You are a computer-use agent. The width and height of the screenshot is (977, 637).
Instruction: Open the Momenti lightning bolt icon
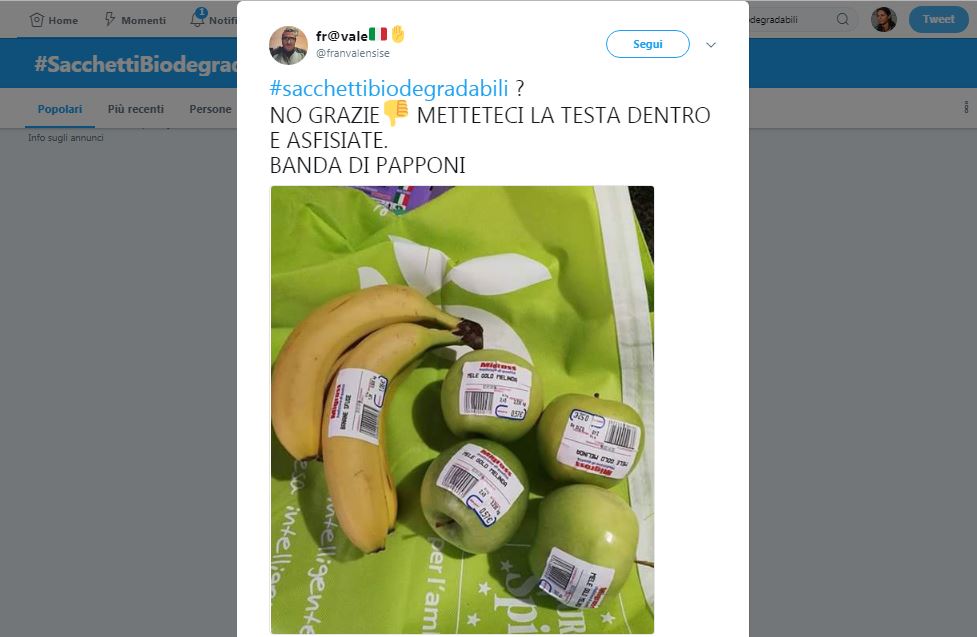pyautogui.click(x=110, y=19)
